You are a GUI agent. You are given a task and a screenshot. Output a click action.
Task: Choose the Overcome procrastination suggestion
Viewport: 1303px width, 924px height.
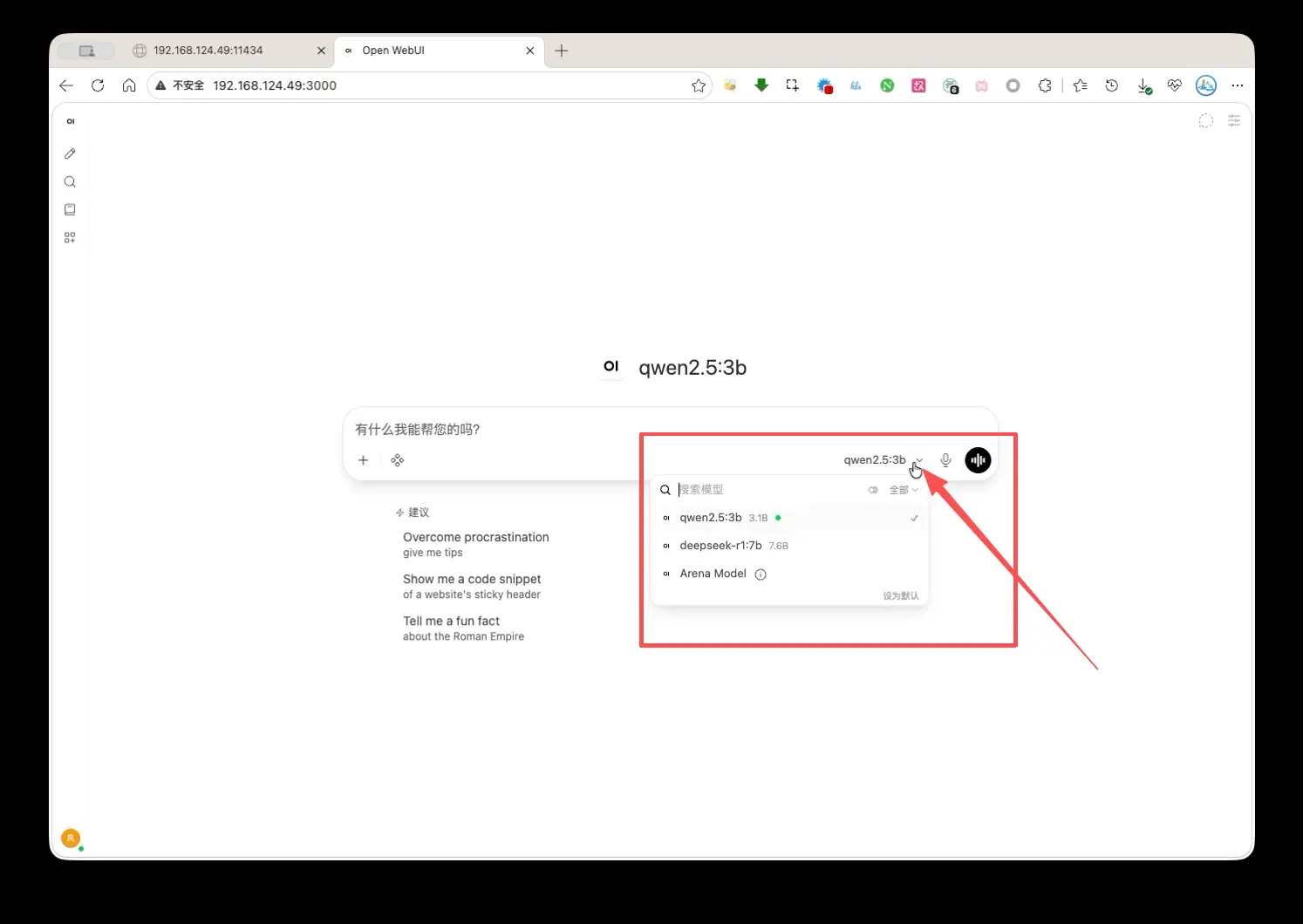pyautogui.click(x=476, y=544)
